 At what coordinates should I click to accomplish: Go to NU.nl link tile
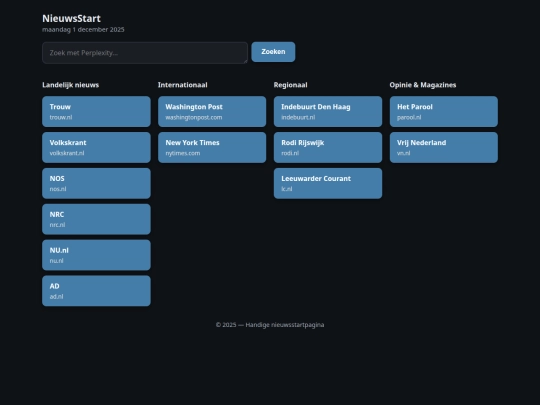(x=96, y=255)
